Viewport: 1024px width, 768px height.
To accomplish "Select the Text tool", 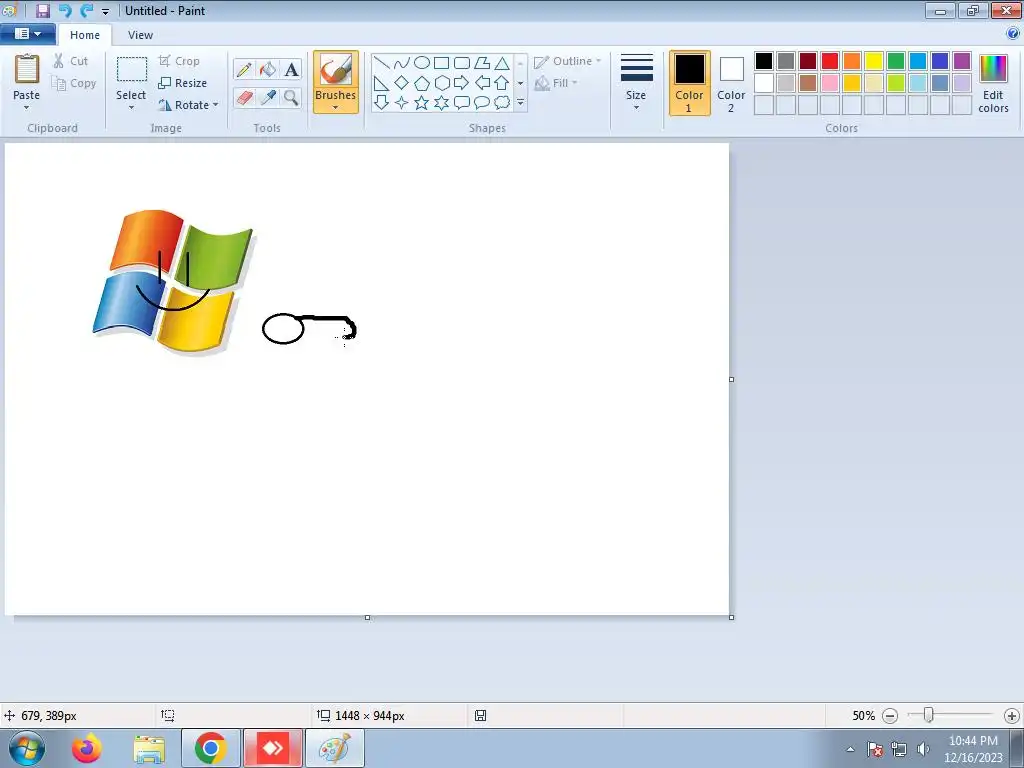I will coord(291,69).
